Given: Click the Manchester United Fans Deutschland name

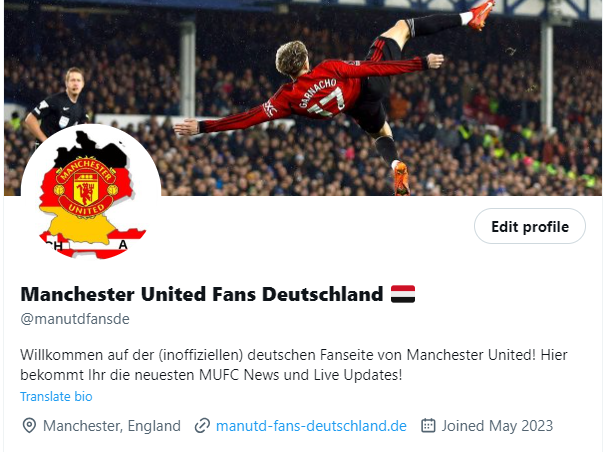Looking at the screenshot, I should pos(202,294).
